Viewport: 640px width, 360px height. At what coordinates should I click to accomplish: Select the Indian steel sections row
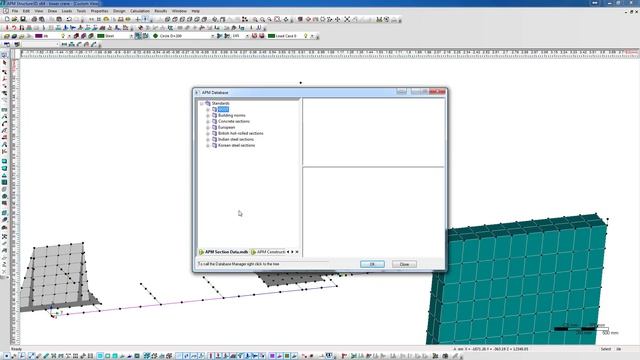[x=236, y=139]
